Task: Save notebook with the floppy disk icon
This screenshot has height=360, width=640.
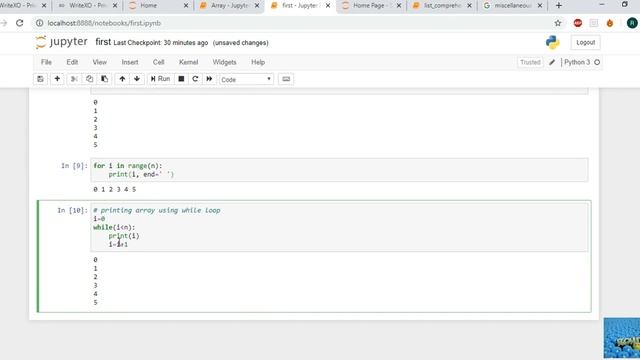Action: (40, 79)
